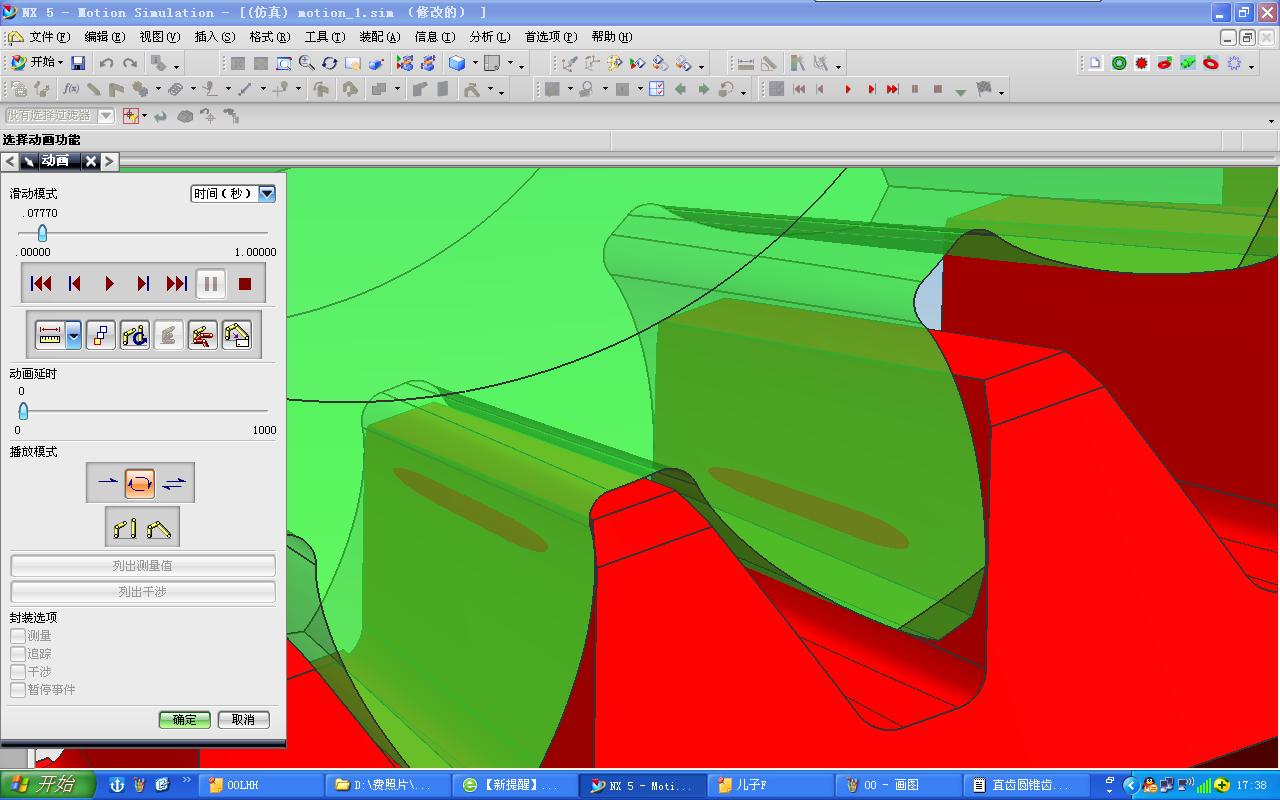The width and height of the screenshot is (1280, 800).
Task: Switch to 00LHH taskbar window
Action: 262,785
